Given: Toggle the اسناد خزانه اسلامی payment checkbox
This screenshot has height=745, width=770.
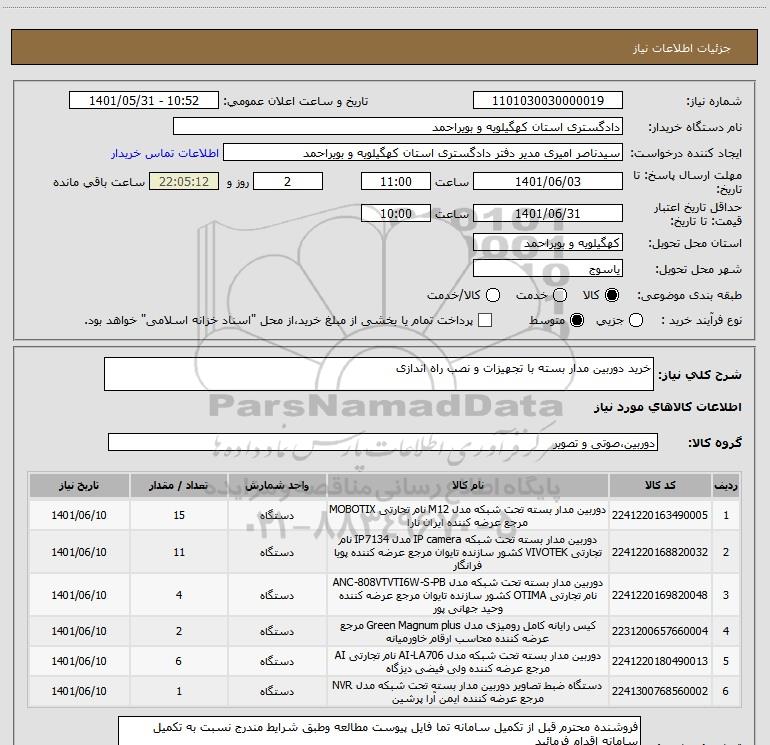Looking at the screenshot, I should 485,320.
